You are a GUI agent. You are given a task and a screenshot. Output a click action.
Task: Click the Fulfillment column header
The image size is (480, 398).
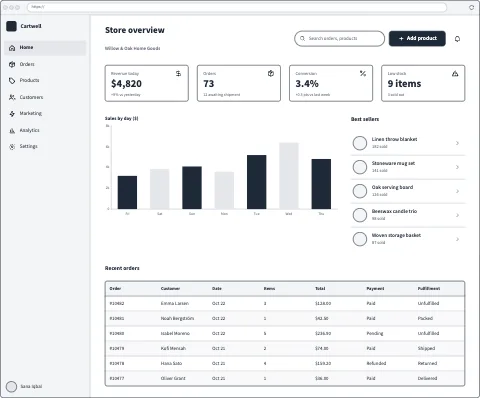click(429, 289)
